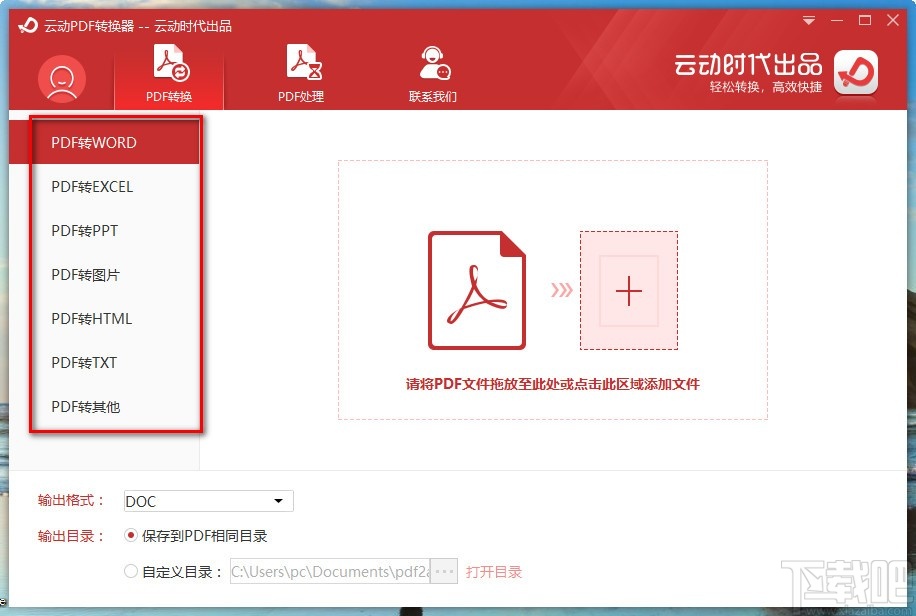The height and width of the screenshot is (616, 916).
Task: Click the plus icon to add files
Action: point(629,291)
